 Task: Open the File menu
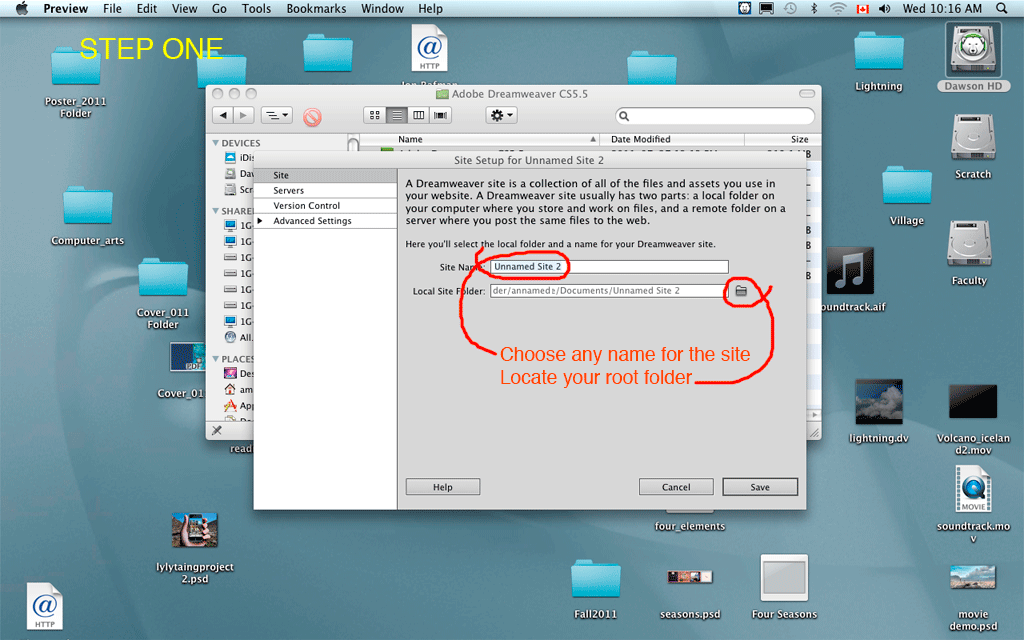coord(112,8)
